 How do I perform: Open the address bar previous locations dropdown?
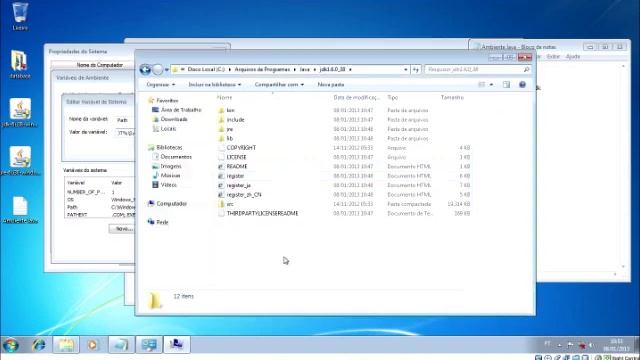coord(405,70)
